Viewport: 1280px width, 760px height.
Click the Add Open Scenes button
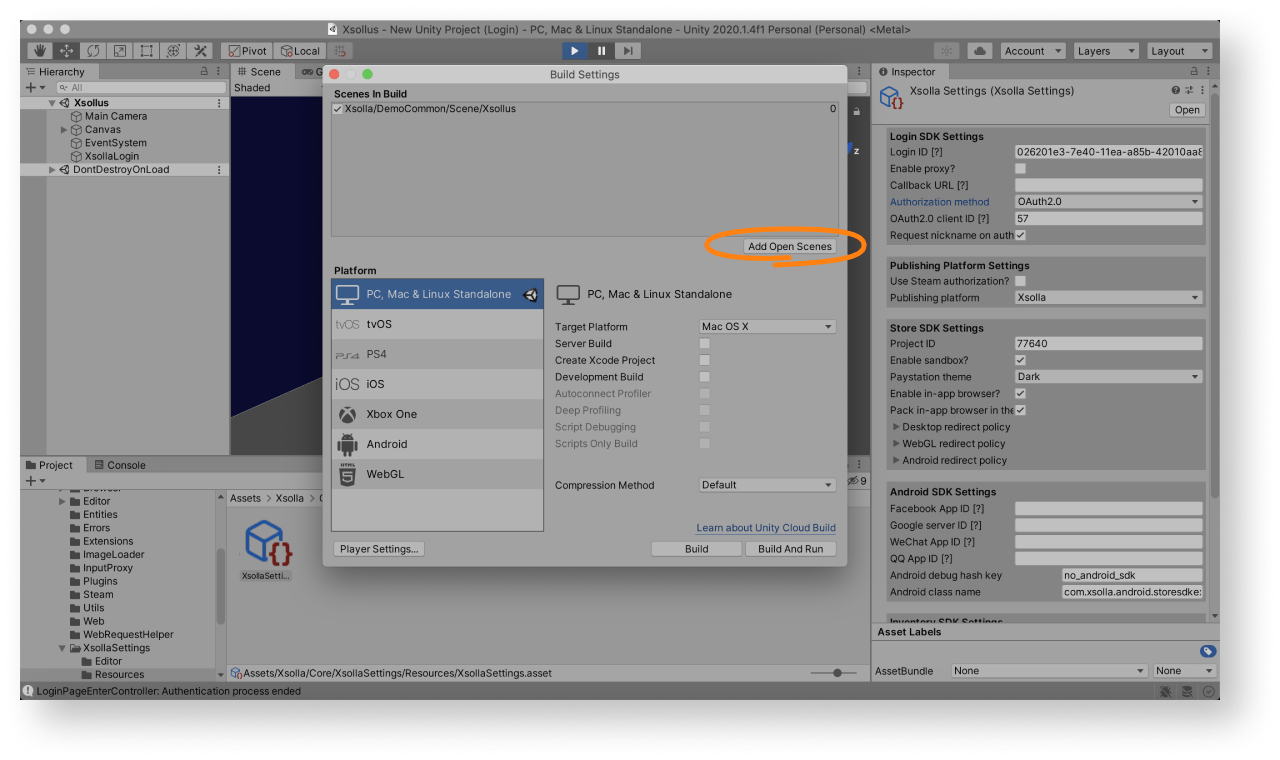(789, 246)
